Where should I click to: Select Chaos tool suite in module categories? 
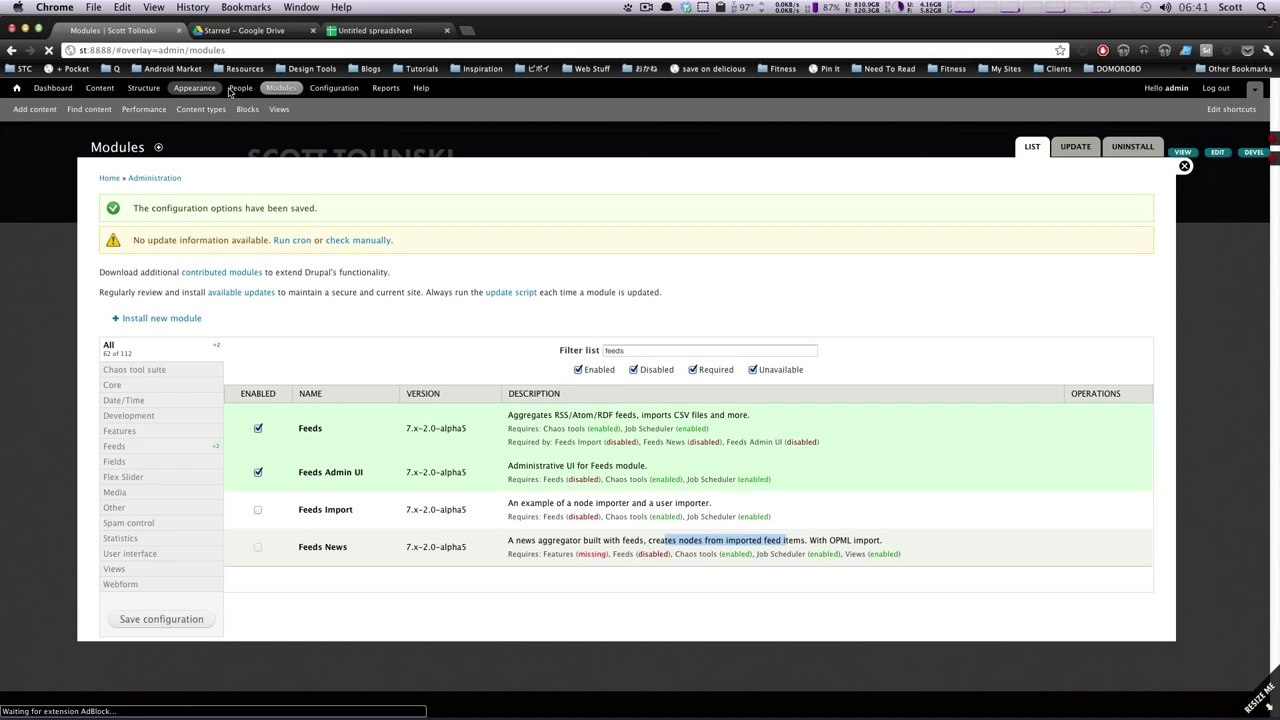click(161, 370)
